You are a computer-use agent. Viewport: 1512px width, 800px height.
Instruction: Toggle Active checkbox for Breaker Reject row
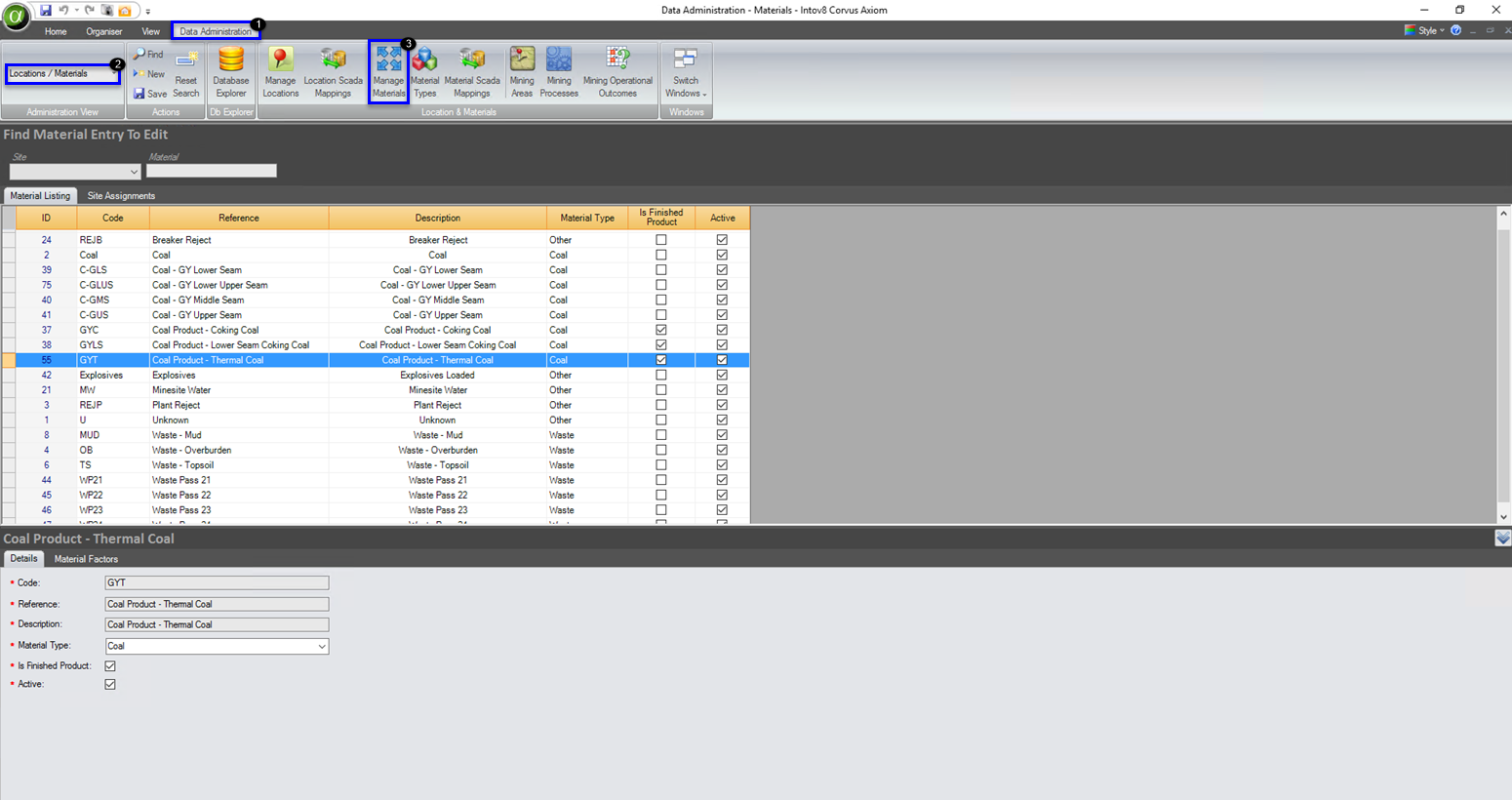coord(722,240)
